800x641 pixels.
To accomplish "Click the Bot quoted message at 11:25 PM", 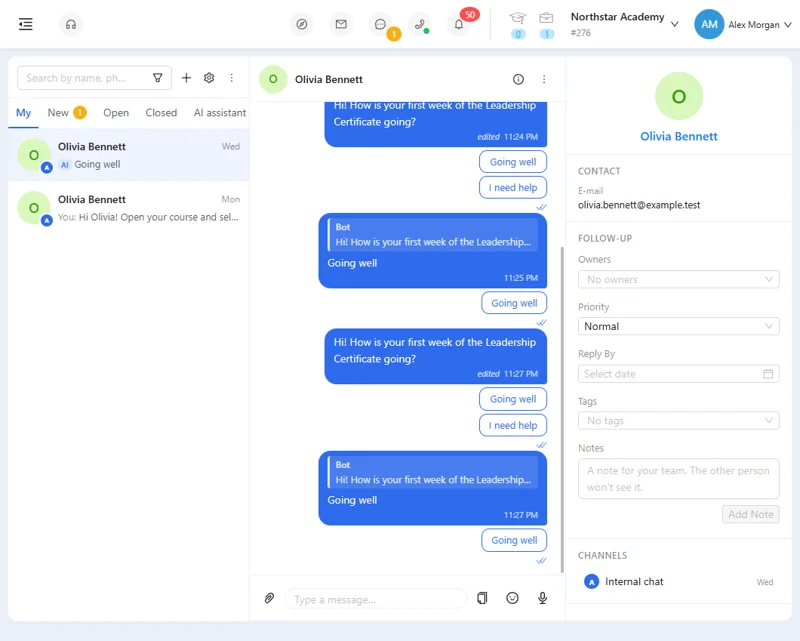I will tap(433, 235).
